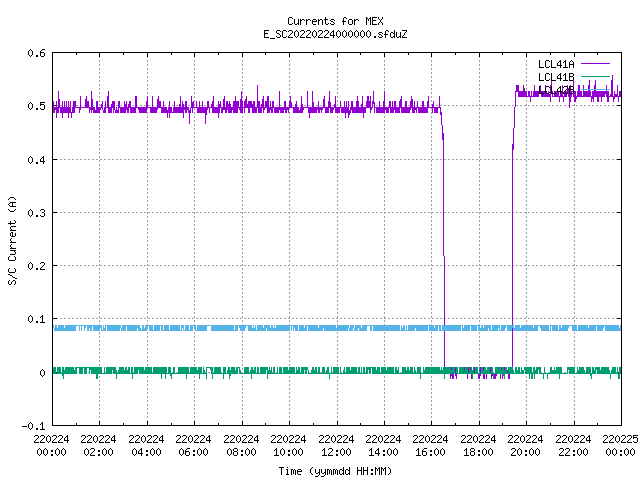
Task: Click the 0.5 y-axis tick label
Action: (36, 106)
